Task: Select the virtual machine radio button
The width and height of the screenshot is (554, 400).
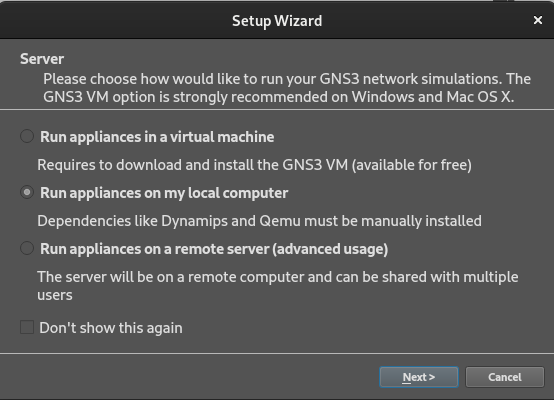Action: (27, 136)
